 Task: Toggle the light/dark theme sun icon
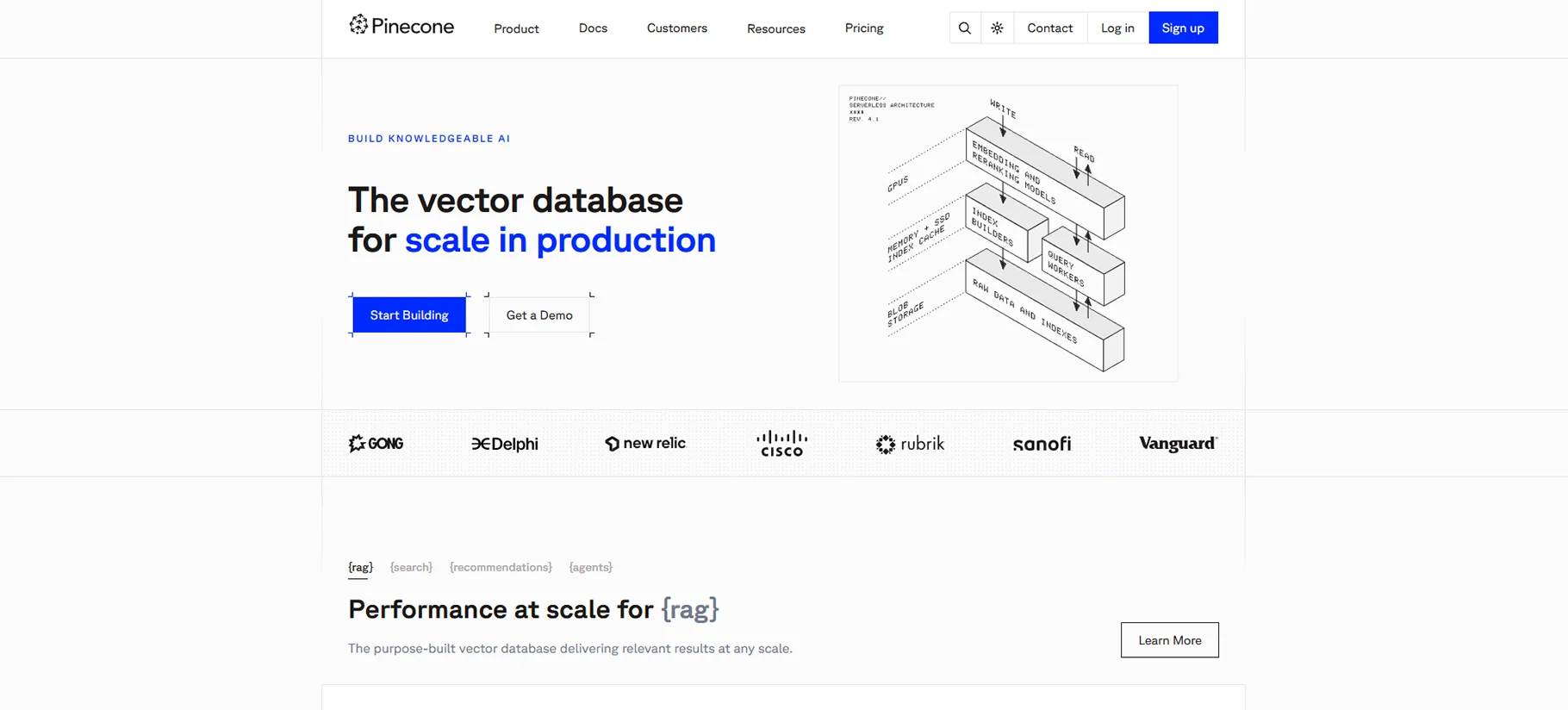coord(997,28)
